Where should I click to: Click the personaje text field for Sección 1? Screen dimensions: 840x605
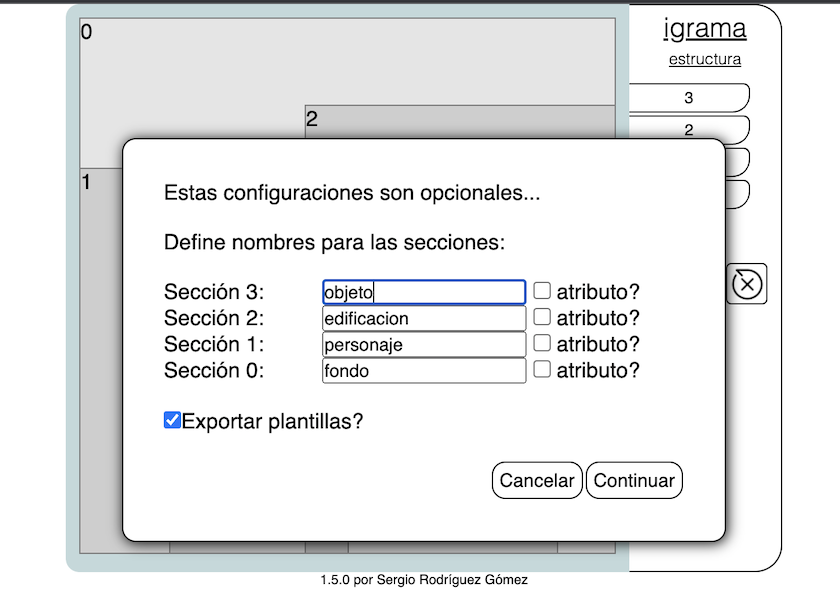tap(423, 343)
